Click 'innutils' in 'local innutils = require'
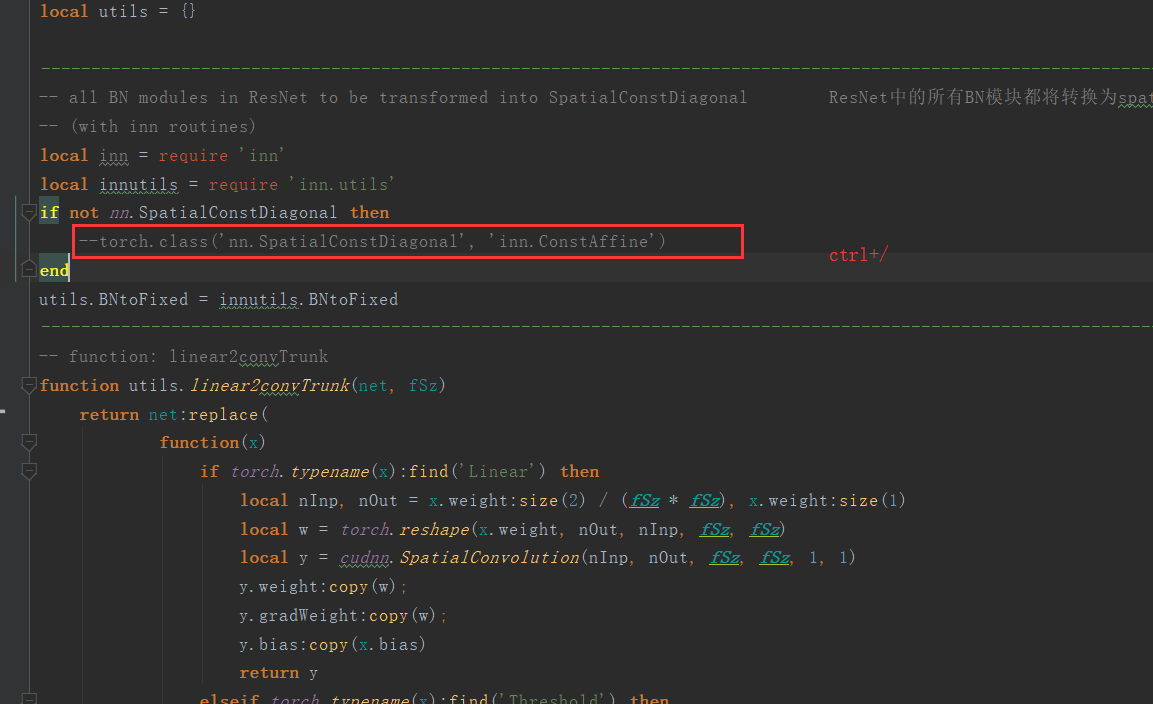 [138, 184]
